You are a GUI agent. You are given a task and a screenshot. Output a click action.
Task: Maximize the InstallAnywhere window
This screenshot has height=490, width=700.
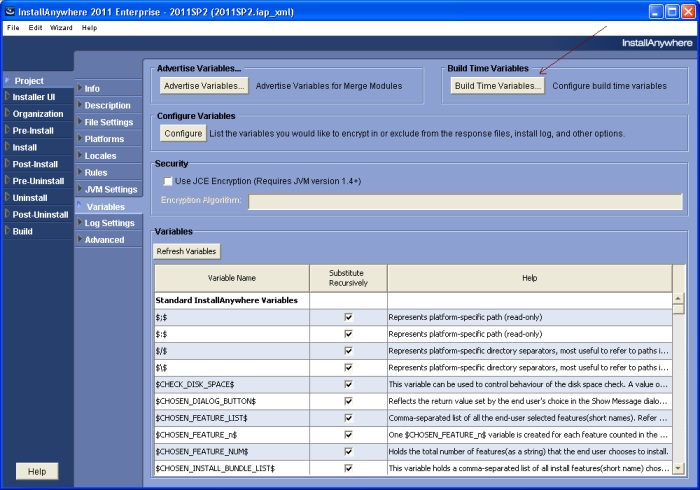click(x=672, y=12)
